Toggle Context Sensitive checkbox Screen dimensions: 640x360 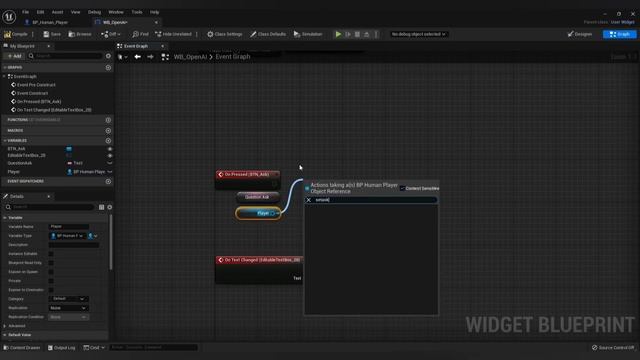point(402,188)
